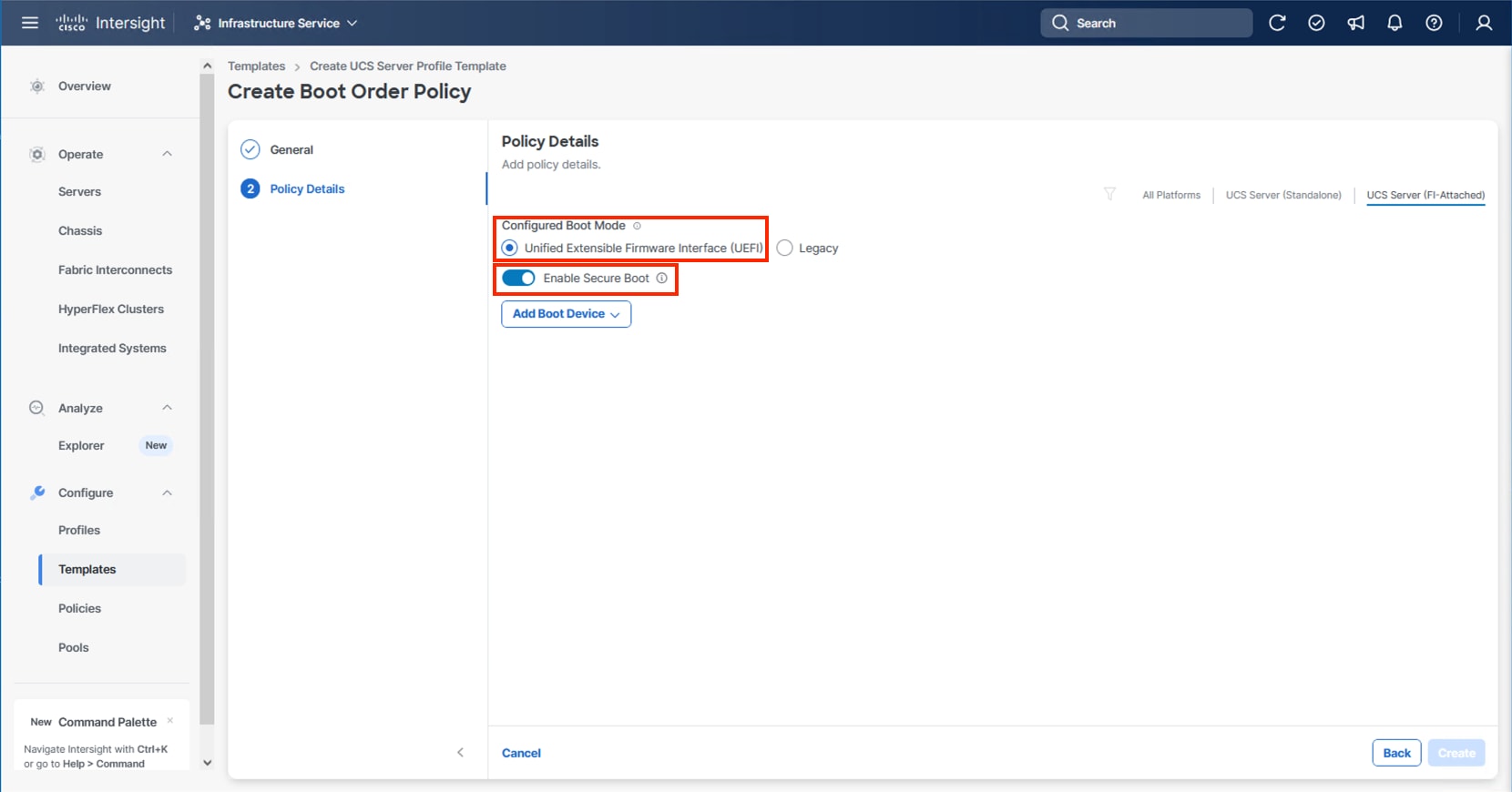1512x792 pixels.
Task: Open the help question mark icon
Action: pyautogui.click(x=1434, y=23)
